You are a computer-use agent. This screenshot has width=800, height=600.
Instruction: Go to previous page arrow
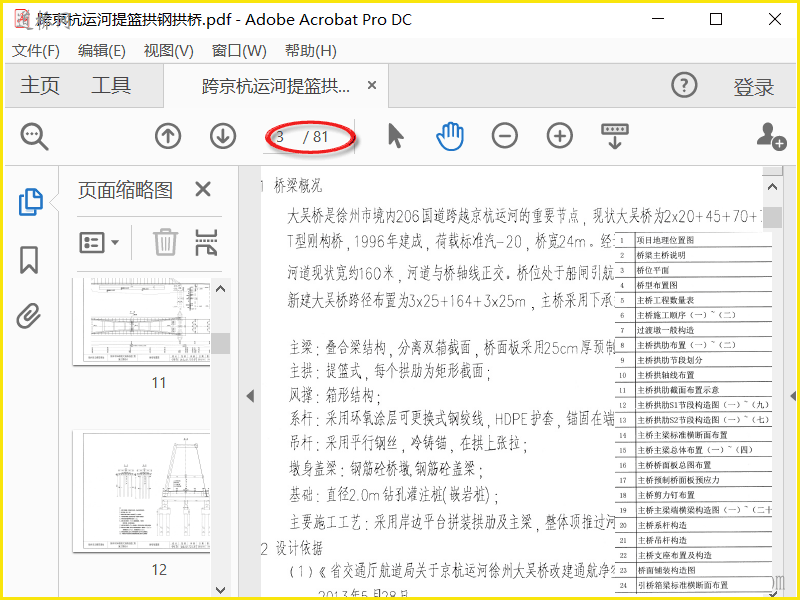tap(168, 136)
